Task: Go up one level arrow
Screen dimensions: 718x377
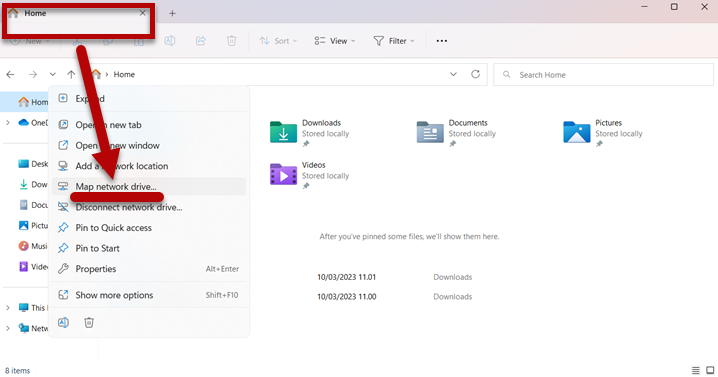Action: [x=71, y=74]
